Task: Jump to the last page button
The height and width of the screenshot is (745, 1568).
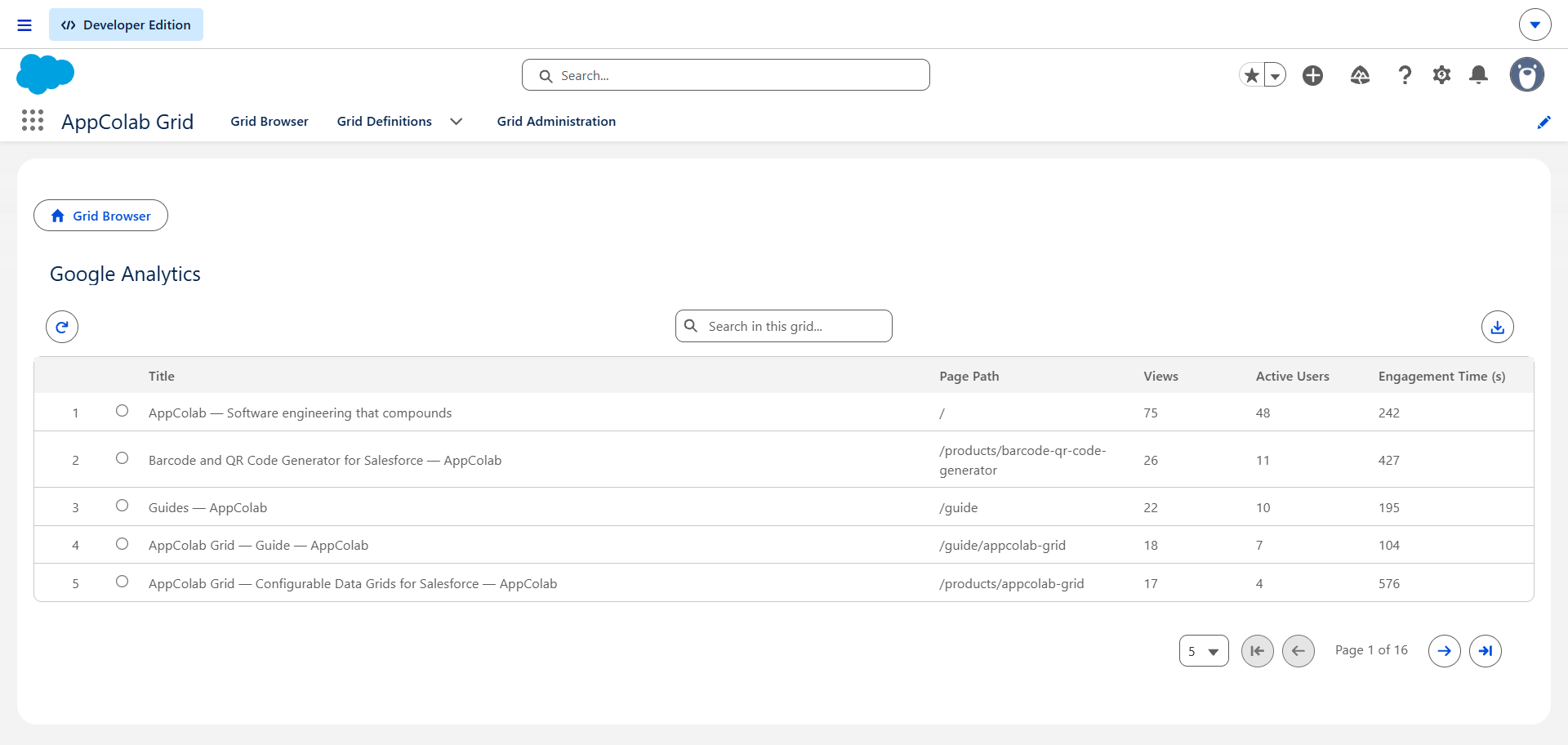Action: click(x=1486, y=651)
